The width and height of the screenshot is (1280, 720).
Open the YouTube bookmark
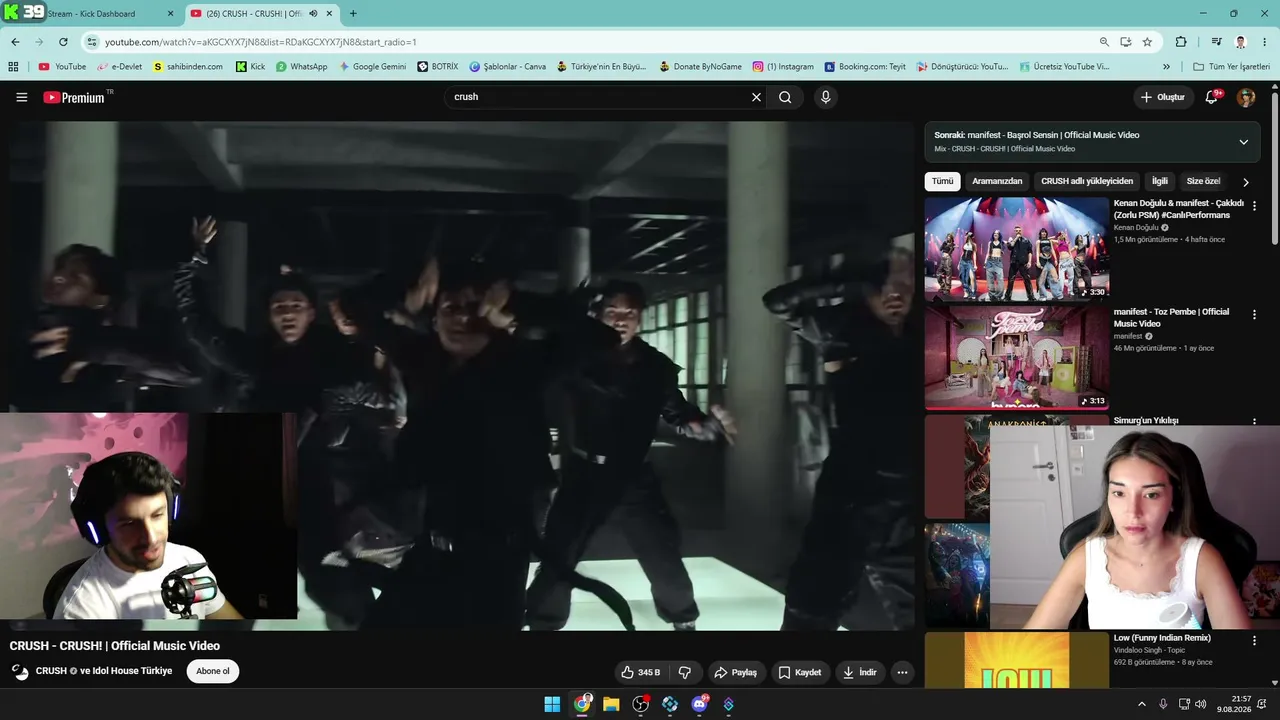point(62,67)
